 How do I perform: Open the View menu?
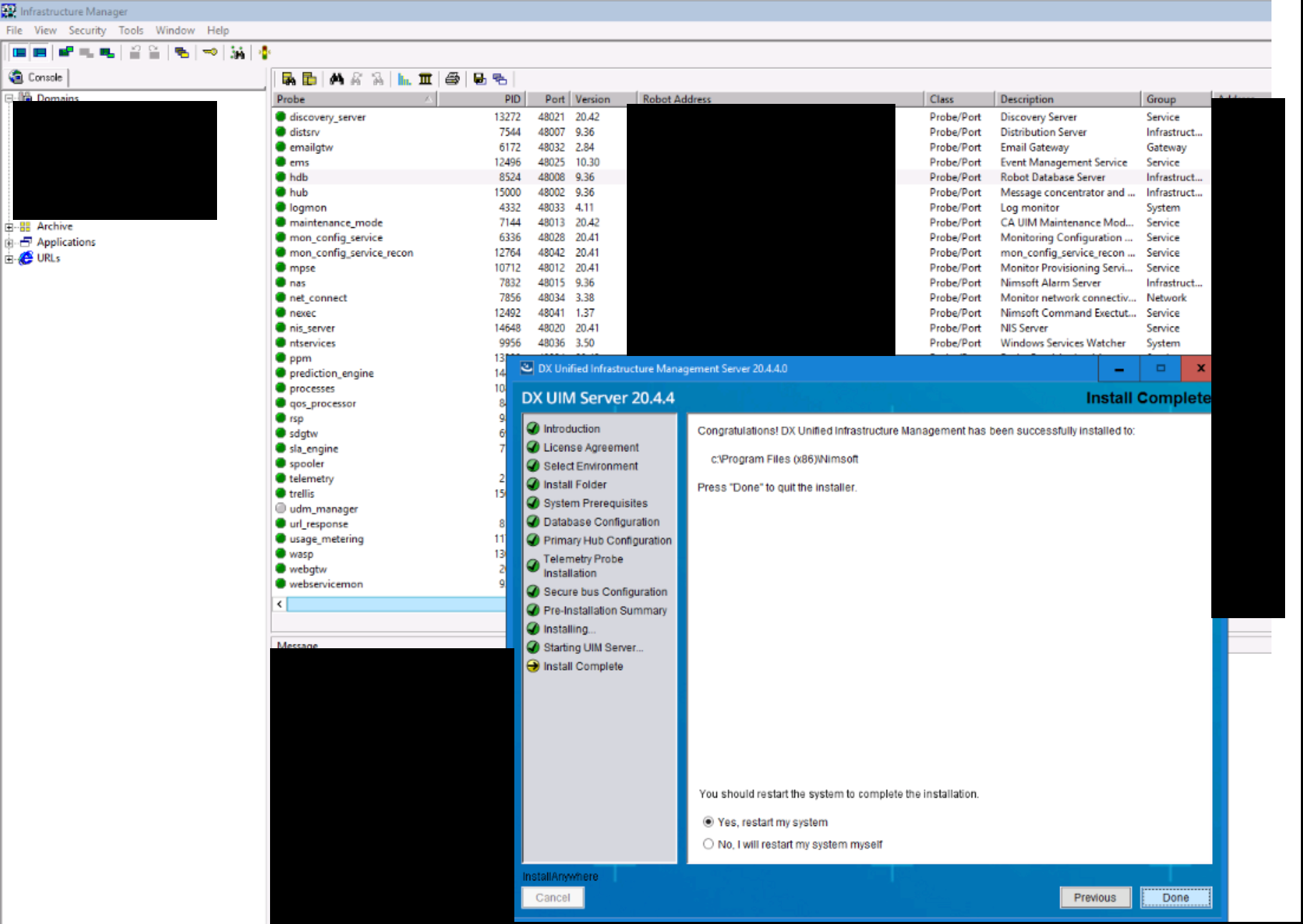point(45,30)
